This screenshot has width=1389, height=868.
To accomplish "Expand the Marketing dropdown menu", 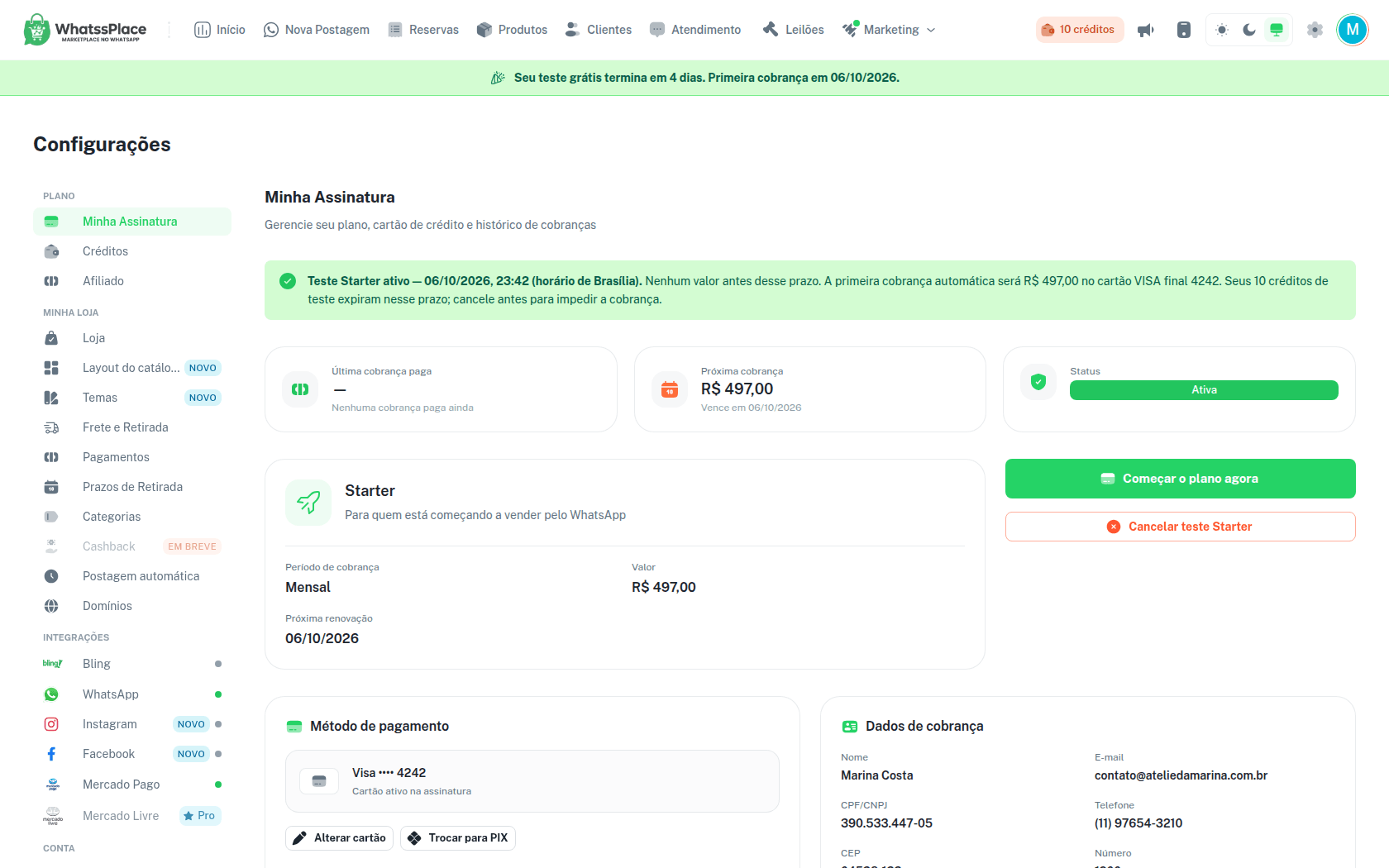I will [x=890, y=30].
